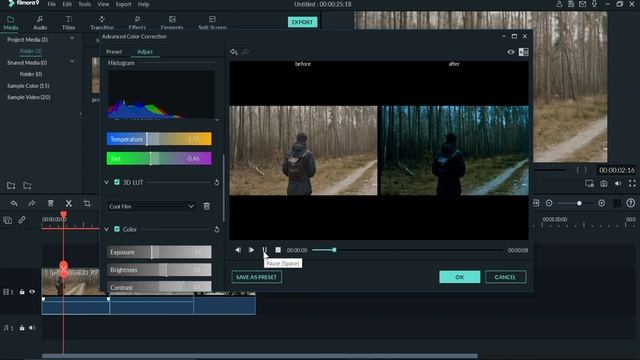The height and width of the screenshot is (360, 640).
Task: Confirm with the OK button
Action: (x=460, y=277)
